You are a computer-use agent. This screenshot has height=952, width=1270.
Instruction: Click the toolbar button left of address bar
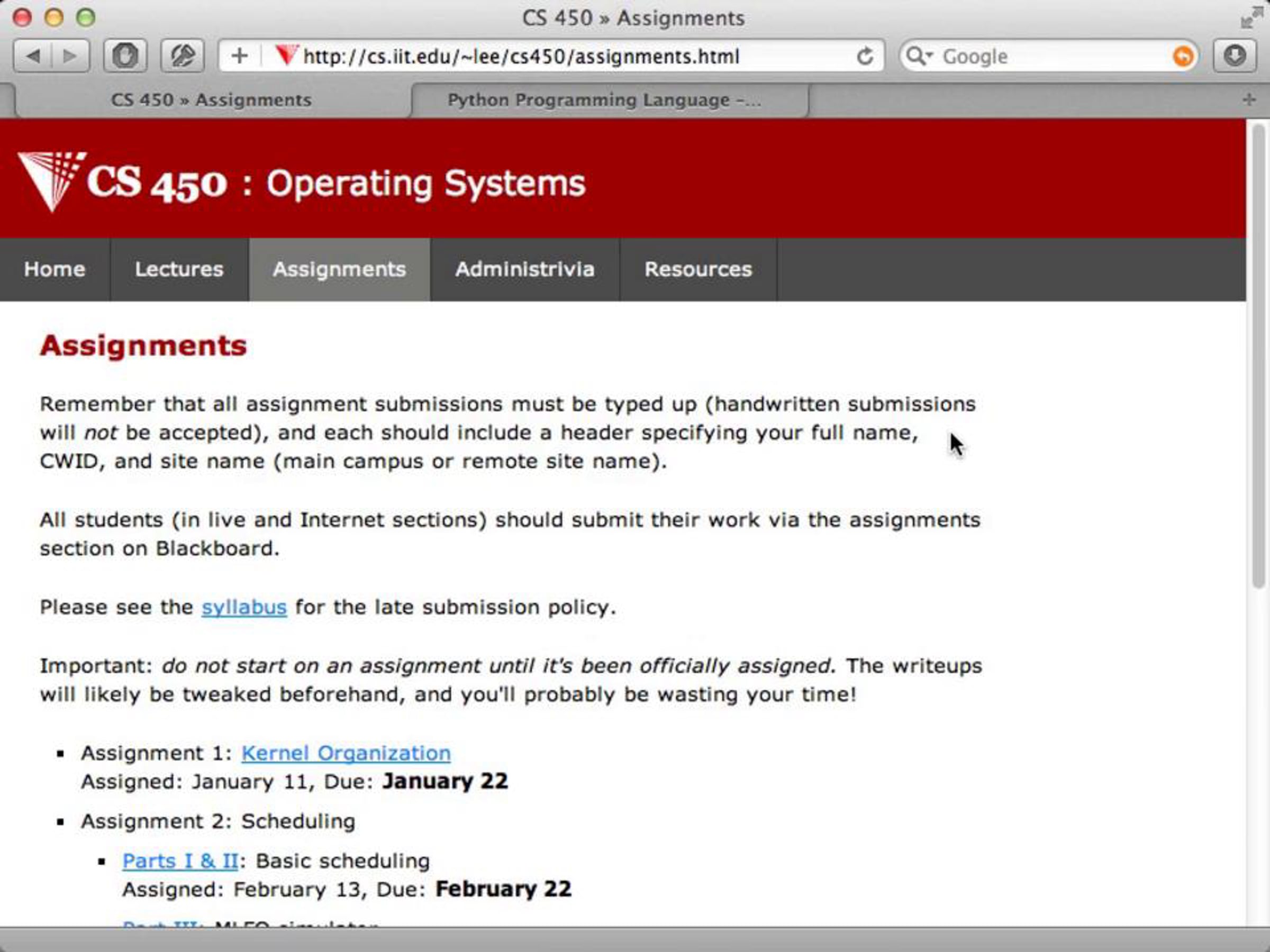pyautogui.click(x=182, y=56)
